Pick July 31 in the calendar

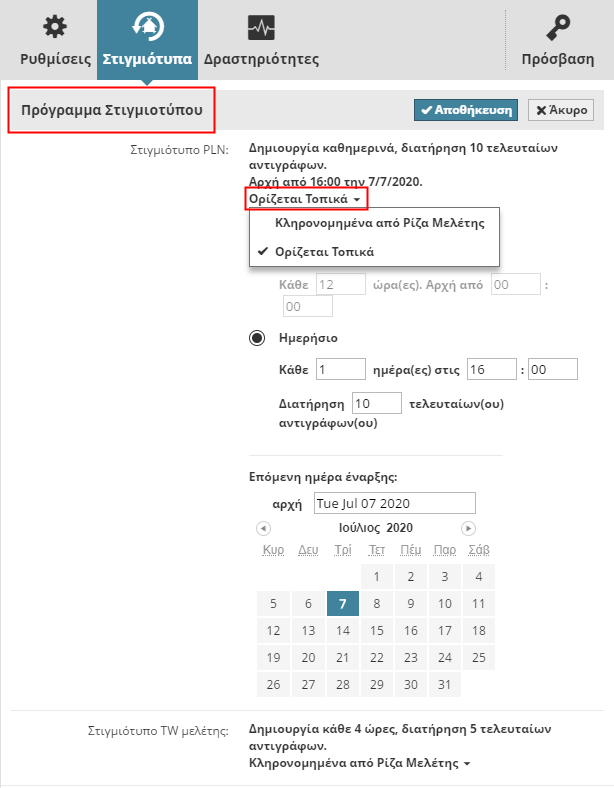[x=445, y=685]
